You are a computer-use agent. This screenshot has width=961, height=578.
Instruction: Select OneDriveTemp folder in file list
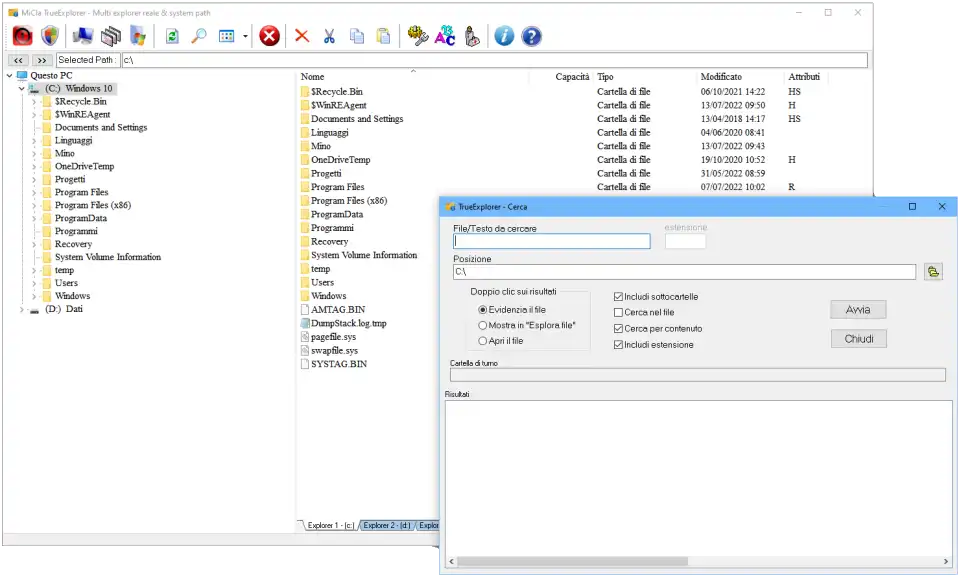pyautogui.click(x=341, y=160)
